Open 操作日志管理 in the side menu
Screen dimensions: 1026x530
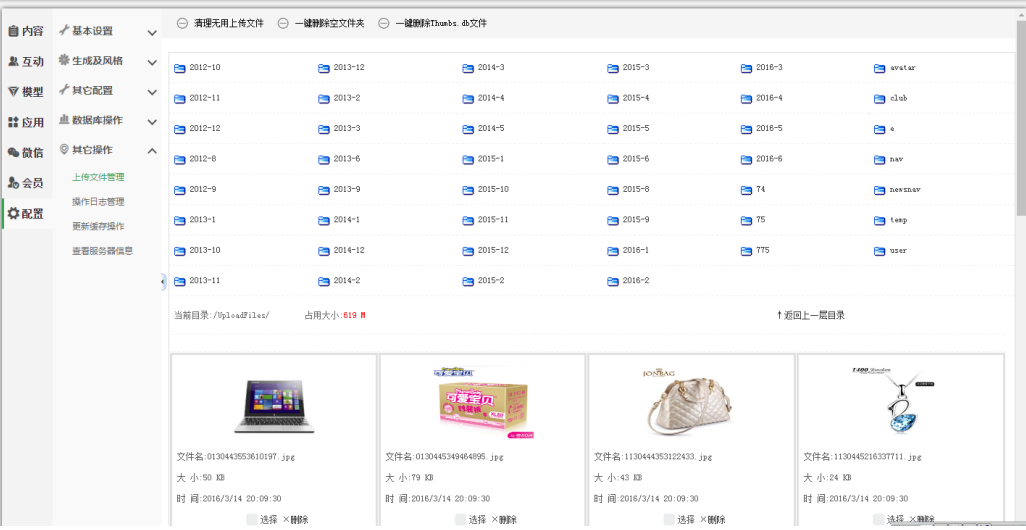pos(98,202)
